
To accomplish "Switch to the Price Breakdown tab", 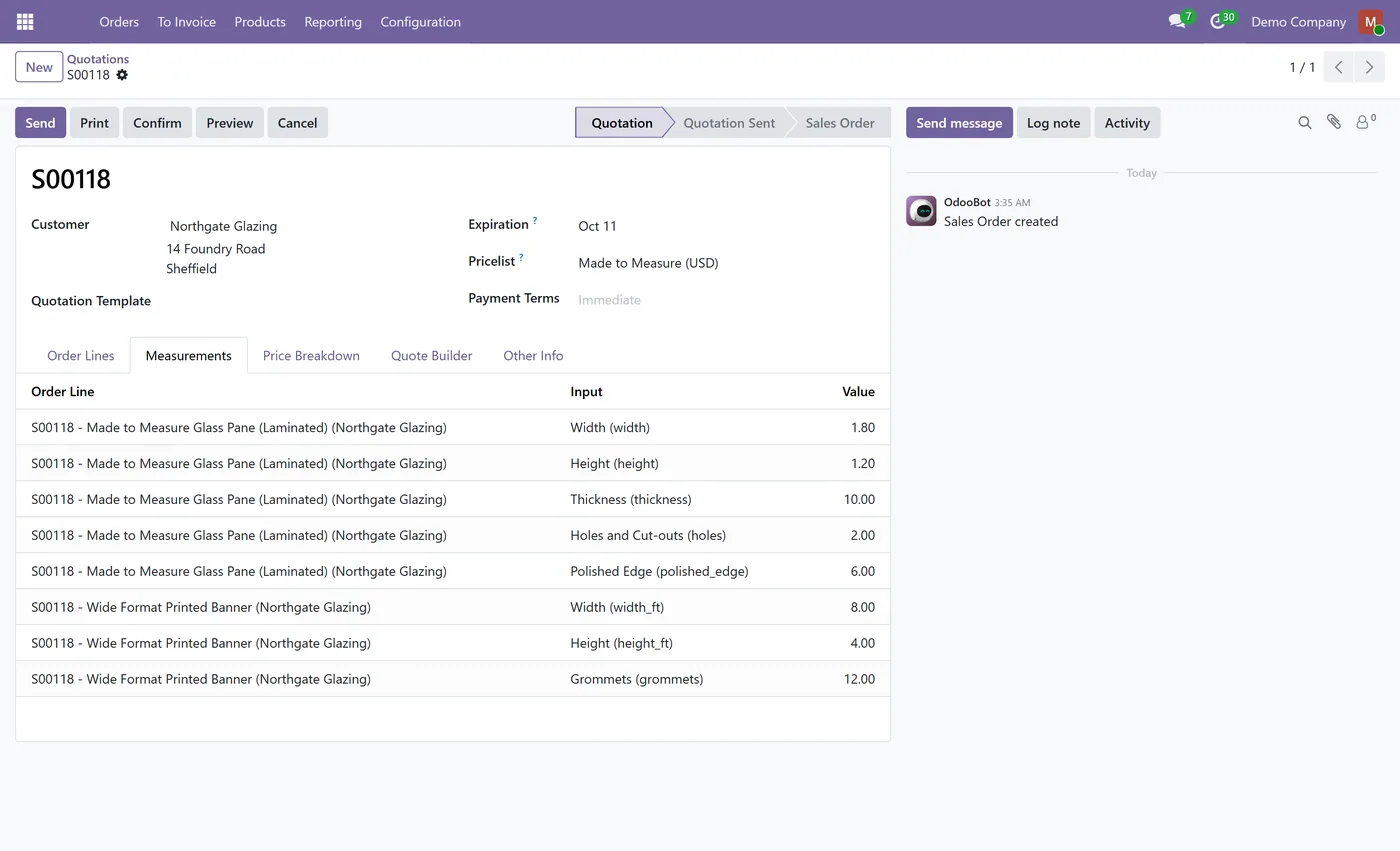I will [x=311, y=355].
